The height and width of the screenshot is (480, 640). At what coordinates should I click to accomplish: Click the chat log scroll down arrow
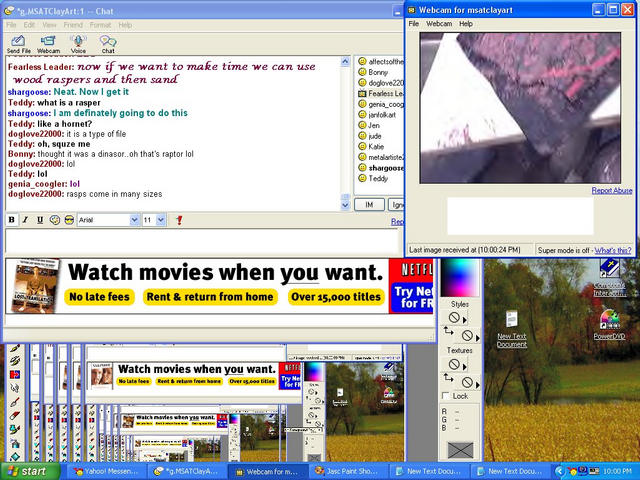[345, 205]
